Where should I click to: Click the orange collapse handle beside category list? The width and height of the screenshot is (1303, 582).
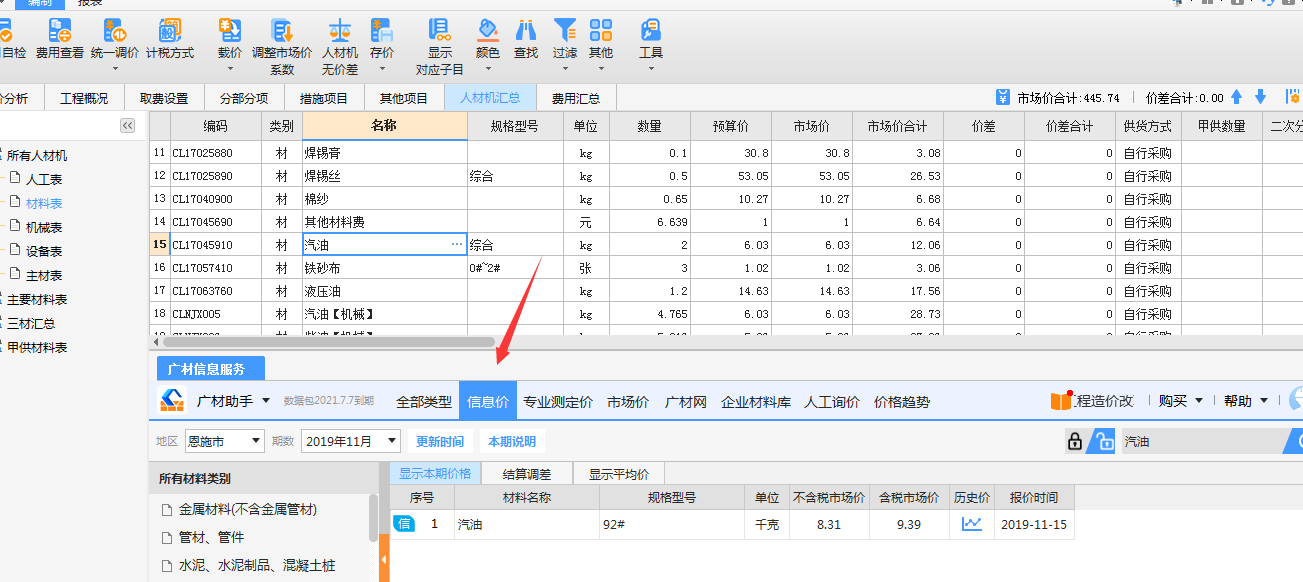coord(384,560)
